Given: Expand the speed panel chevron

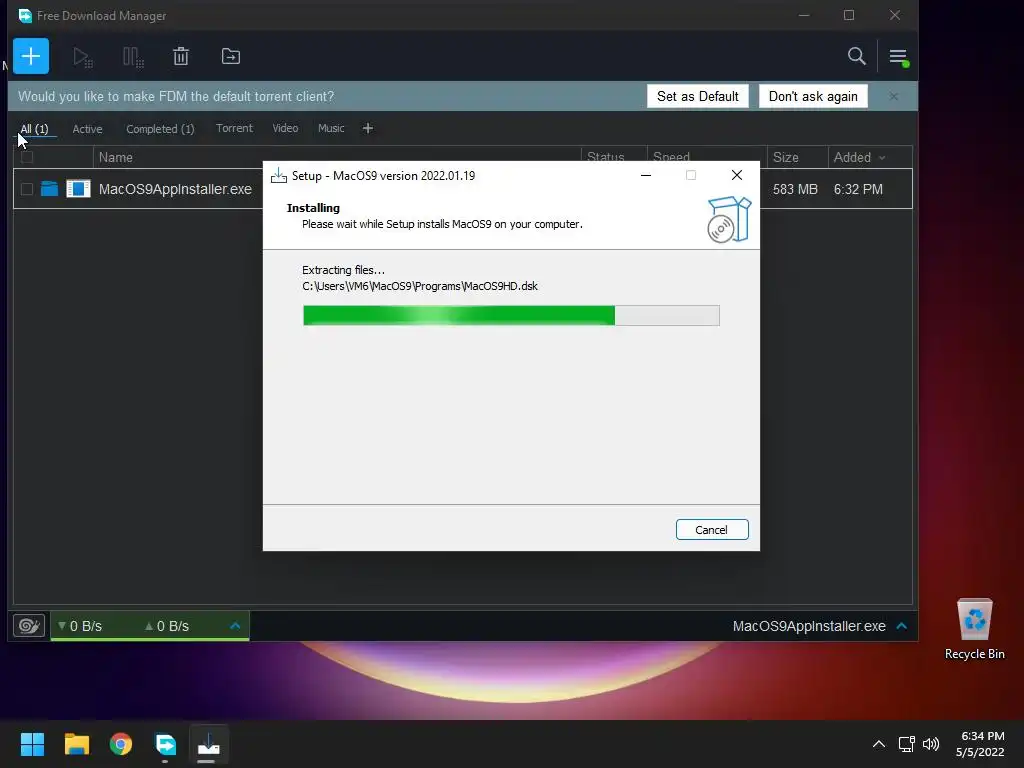Looking at the screenshot, I should (x=235, y=626).
